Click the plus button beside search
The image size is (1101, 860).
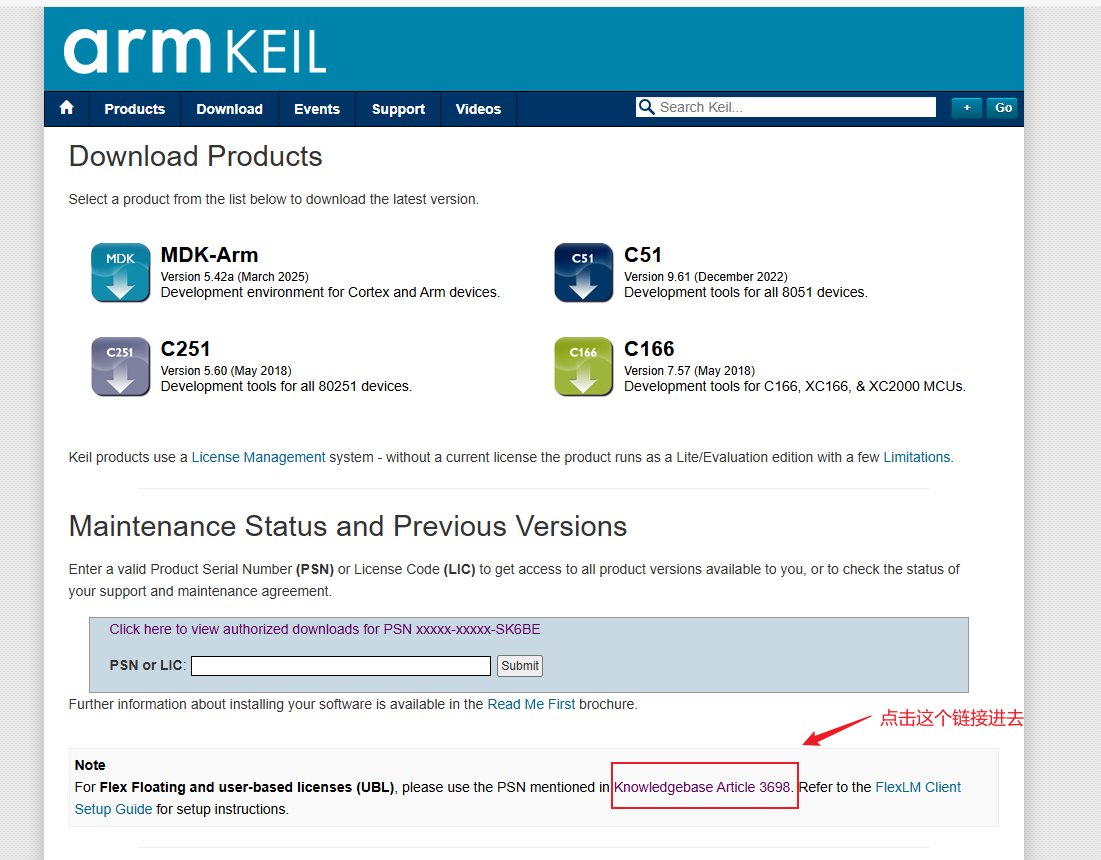click(x=967, y=107)
